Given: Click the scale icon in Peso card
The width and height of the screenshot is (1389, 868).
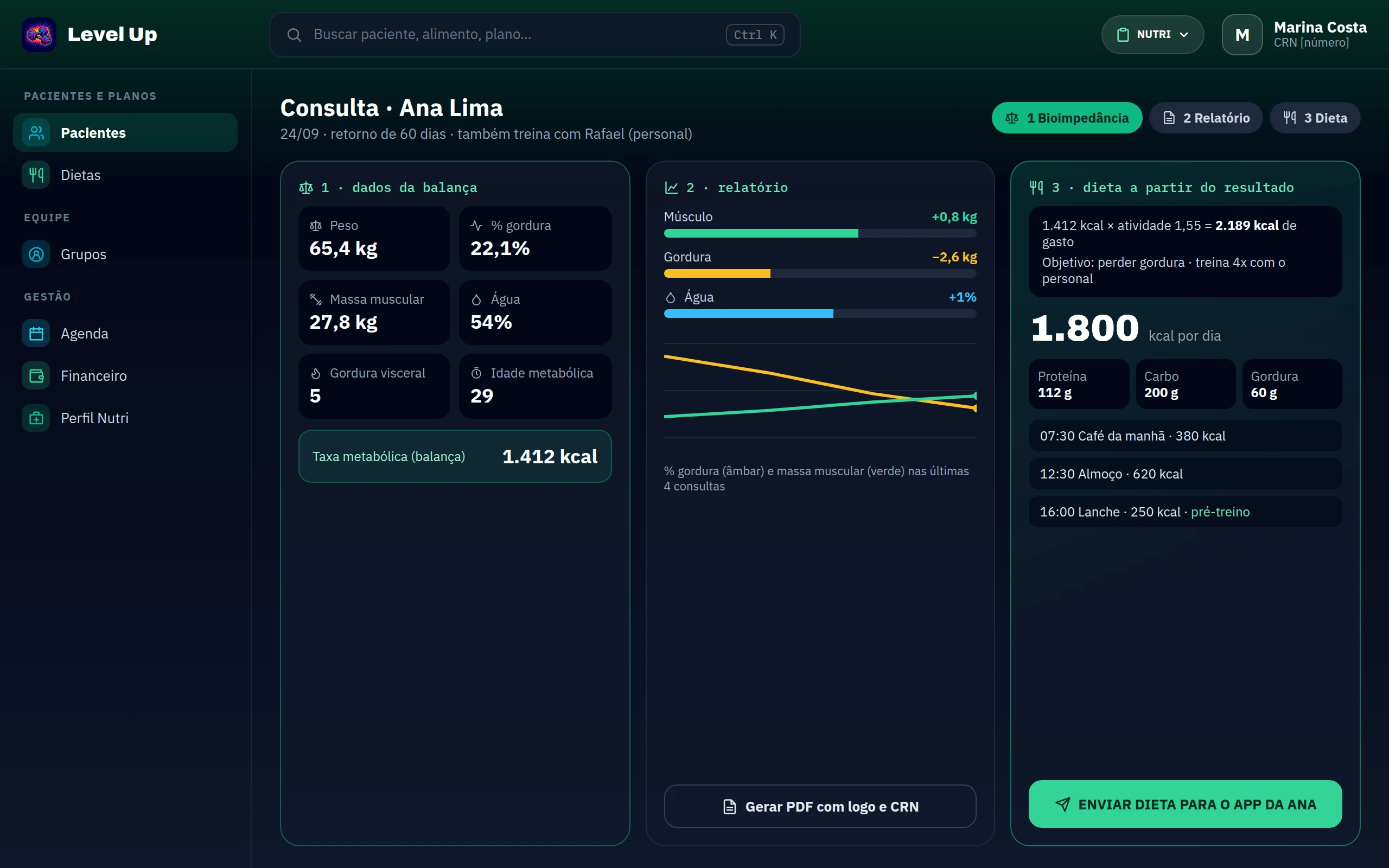Looking at the screenshot, I should 316,226.
